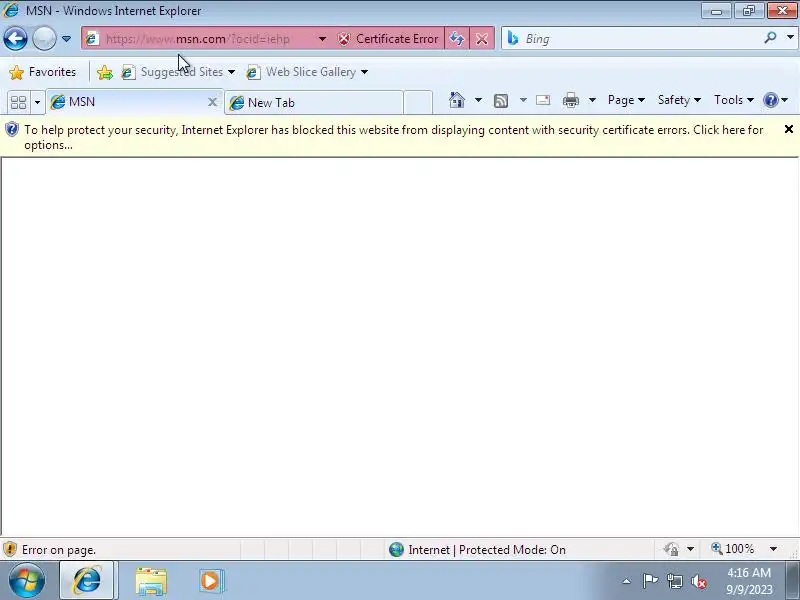Switch to the New Tab tab
The width and height of the screenshot is (800, 600).
click(314, 103)
